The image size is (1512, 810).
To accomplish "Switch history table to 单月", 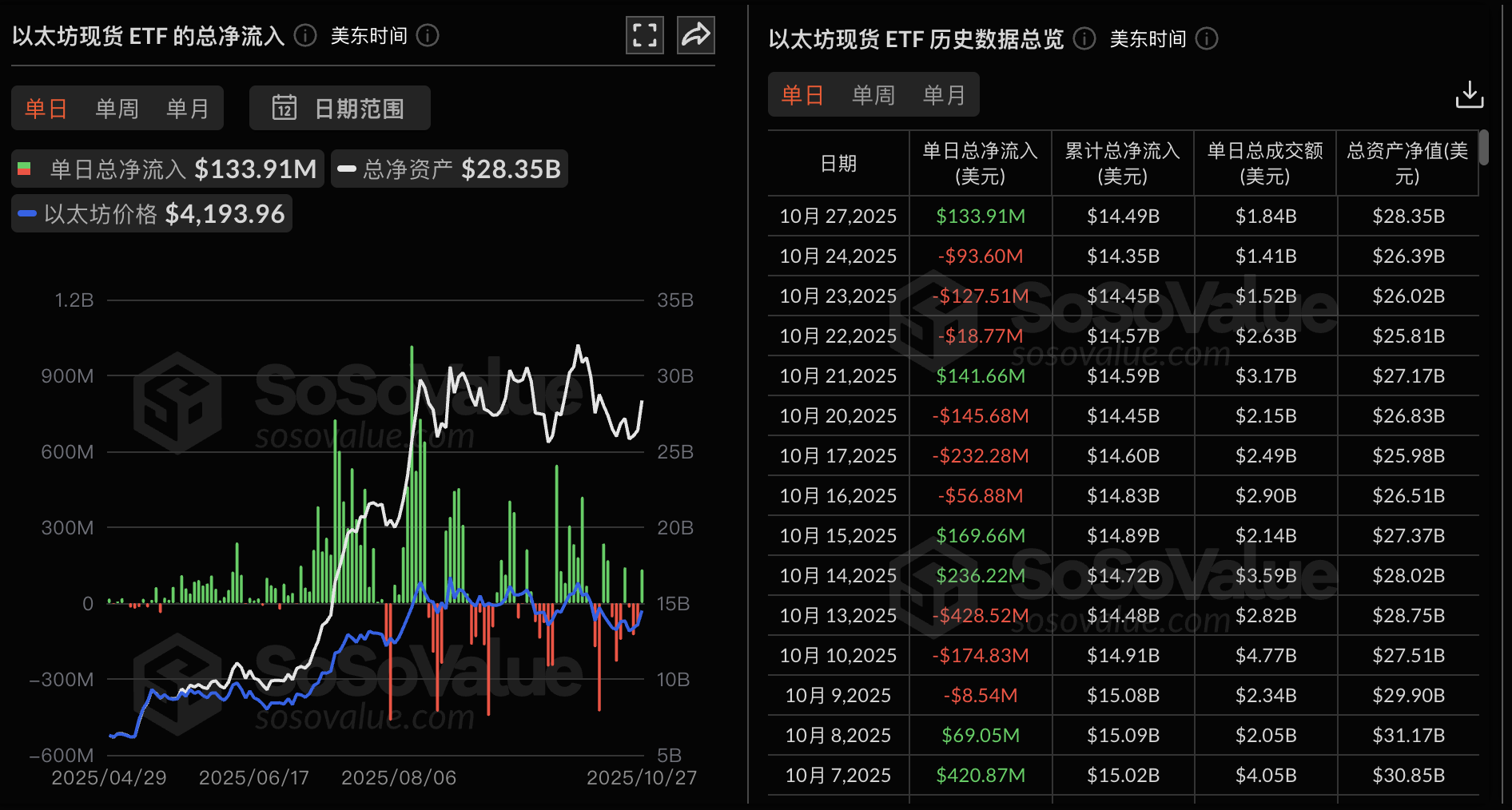I will 944,95.
